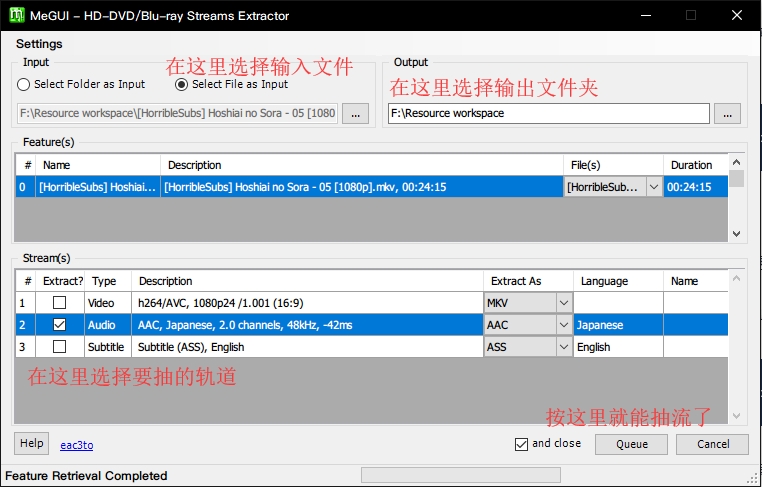The width and height of the screenshot is (762, 487).
Task: Open the ASS subtitle format dropdown
Action: point(563,347)
